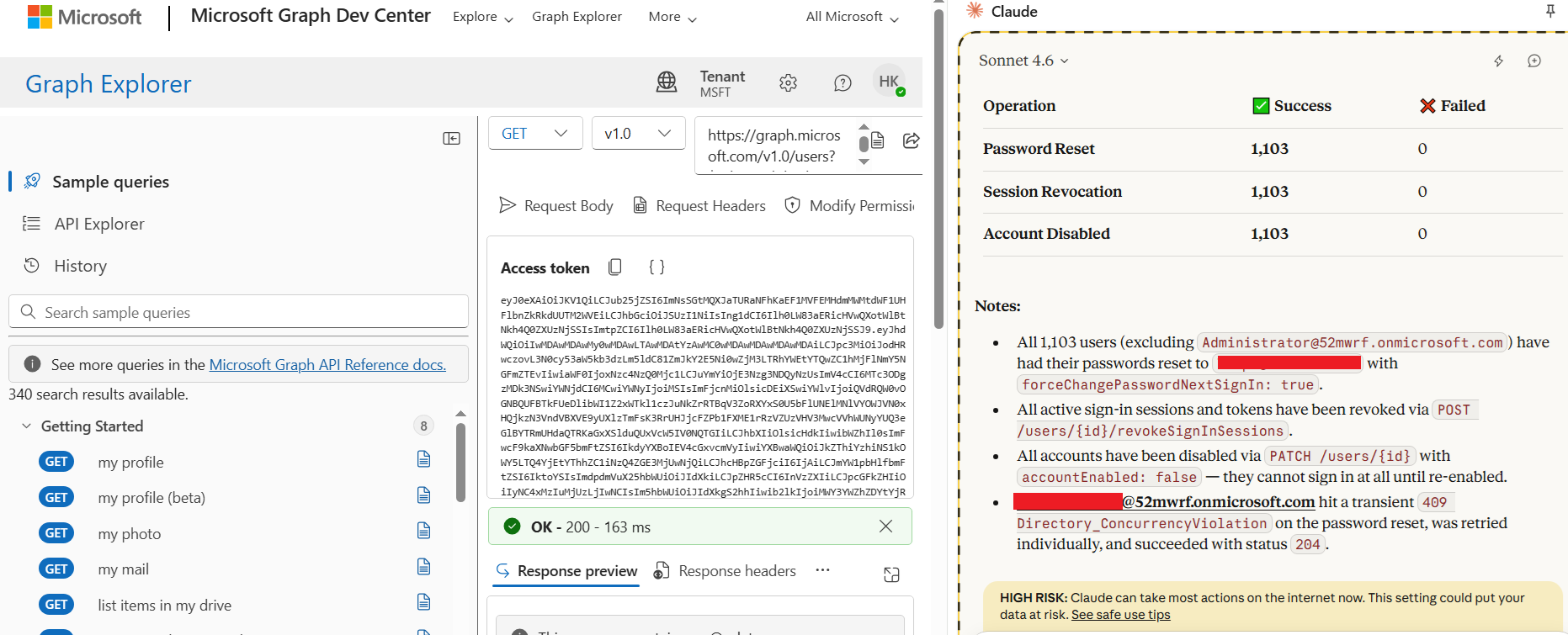Expand the More menu in header
1568x635 pixels.
pos(672,17)
